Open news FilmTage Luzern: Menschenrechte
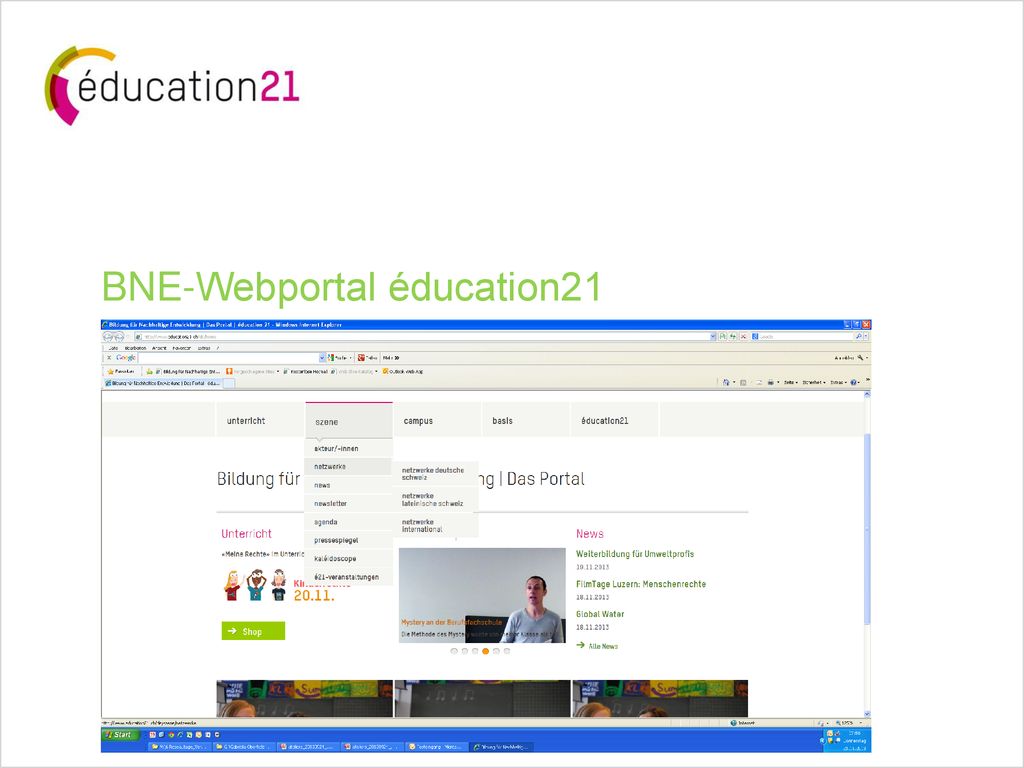Image resolution: width=1024 pixels, height=768 pixels. (x=641, y=584)
